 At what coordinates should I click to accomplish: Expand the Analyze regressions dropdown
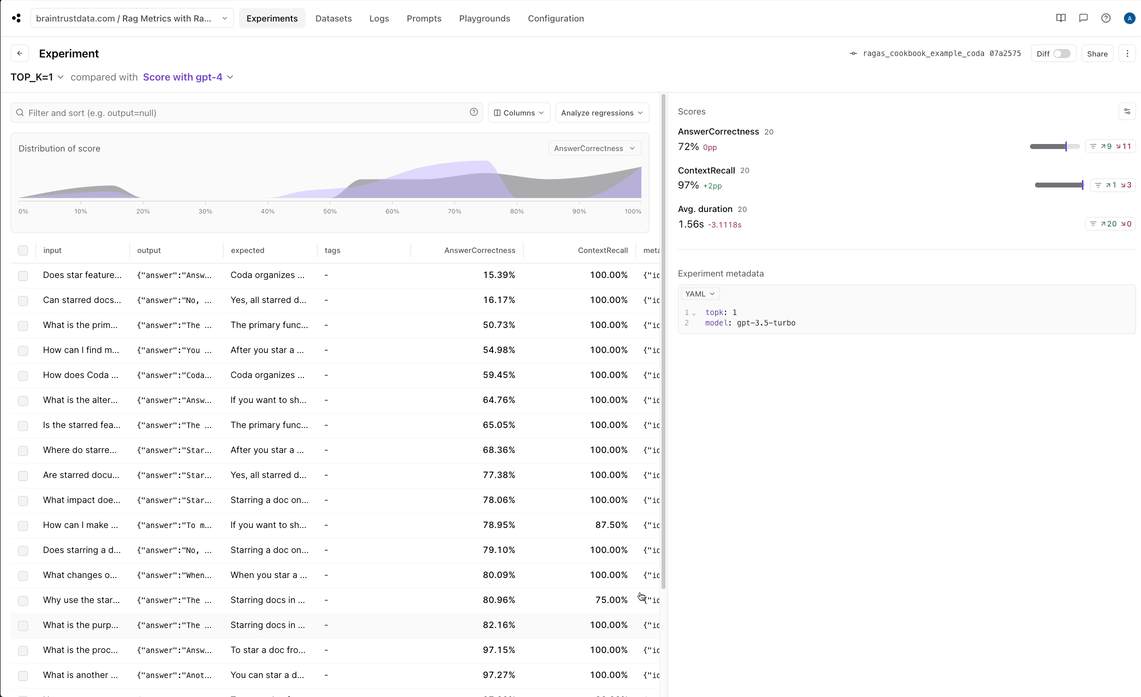pos(601,113)
